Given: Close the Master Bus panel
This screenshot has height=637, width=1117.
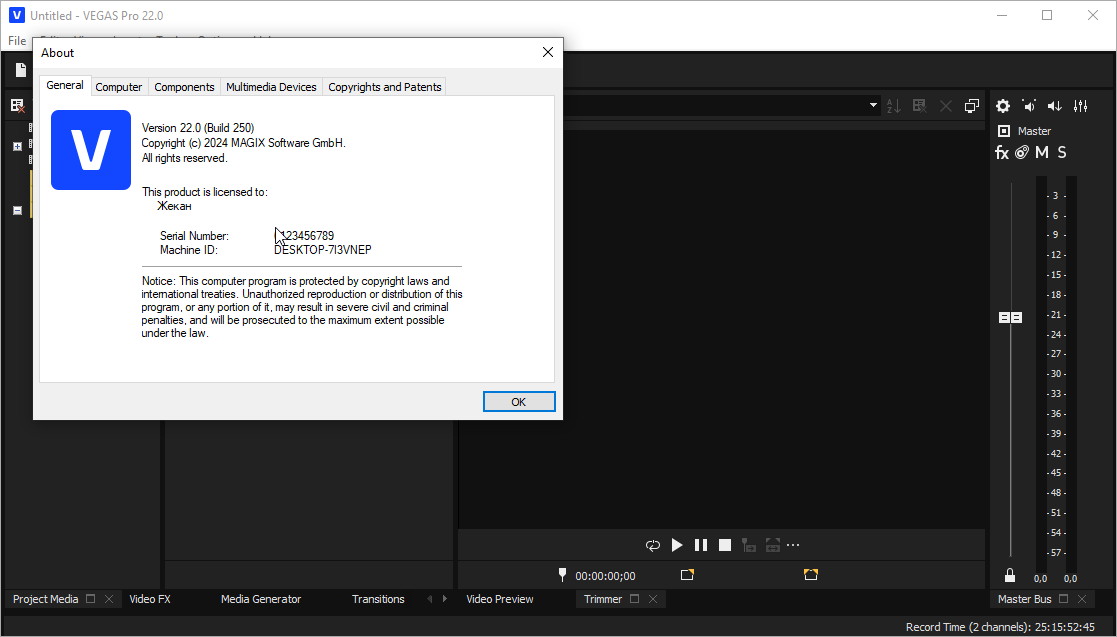Looking at the screenshot, I should (1082, 599).
